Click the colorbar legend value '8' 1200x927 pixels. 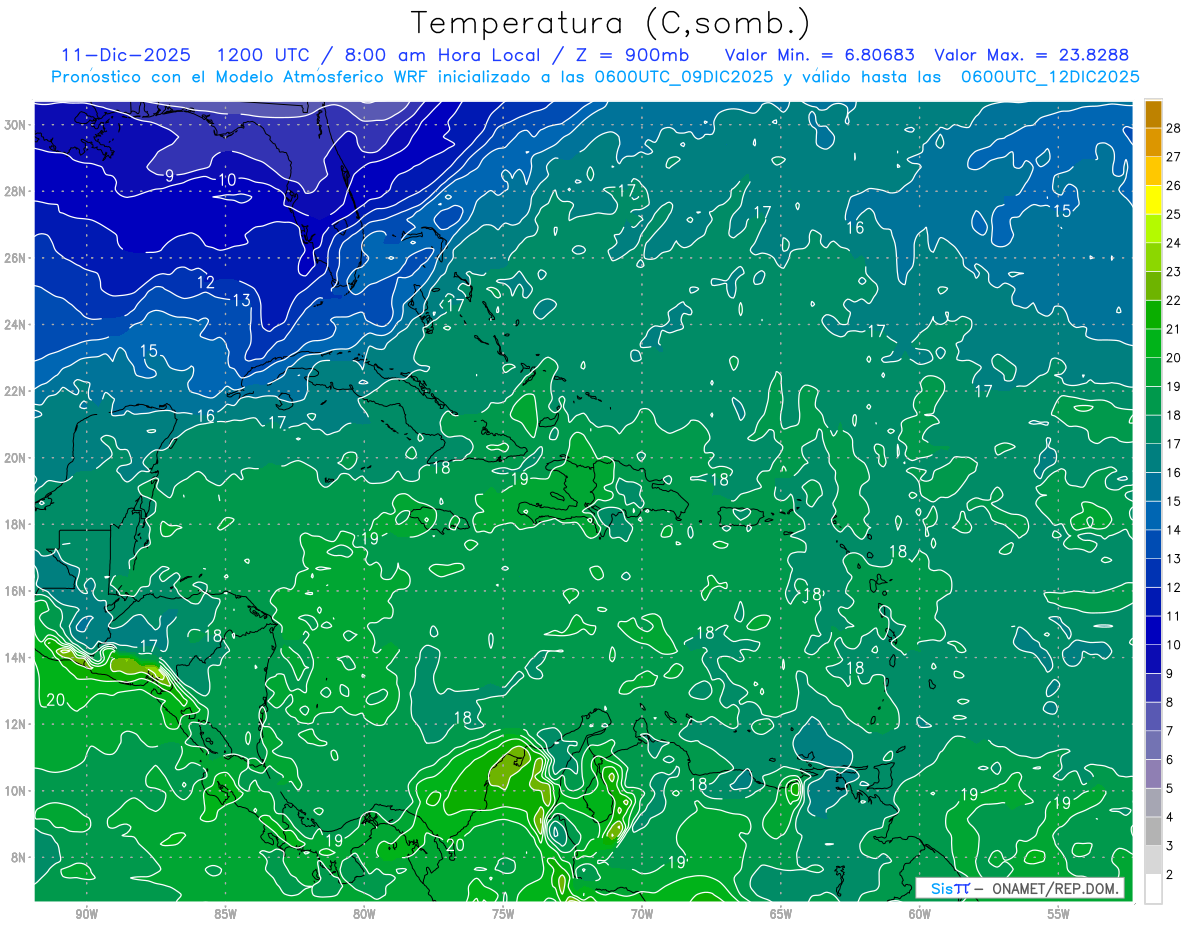click(x=1169, y=702)
